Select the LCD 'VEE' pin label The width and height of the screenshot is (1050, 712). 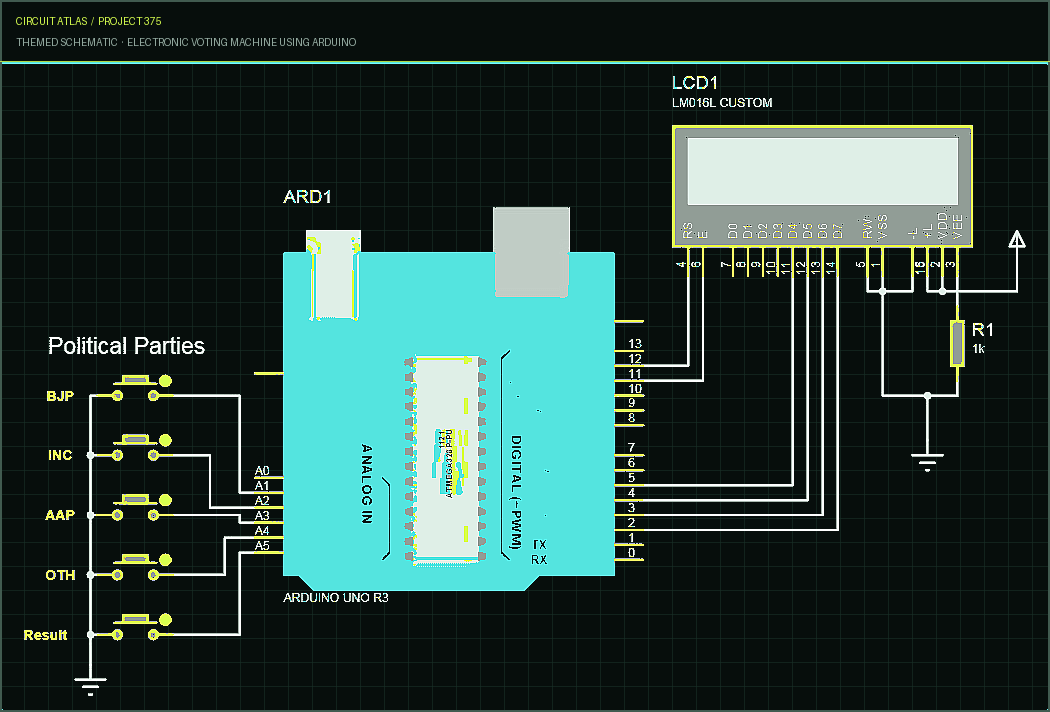pos(958,227)
